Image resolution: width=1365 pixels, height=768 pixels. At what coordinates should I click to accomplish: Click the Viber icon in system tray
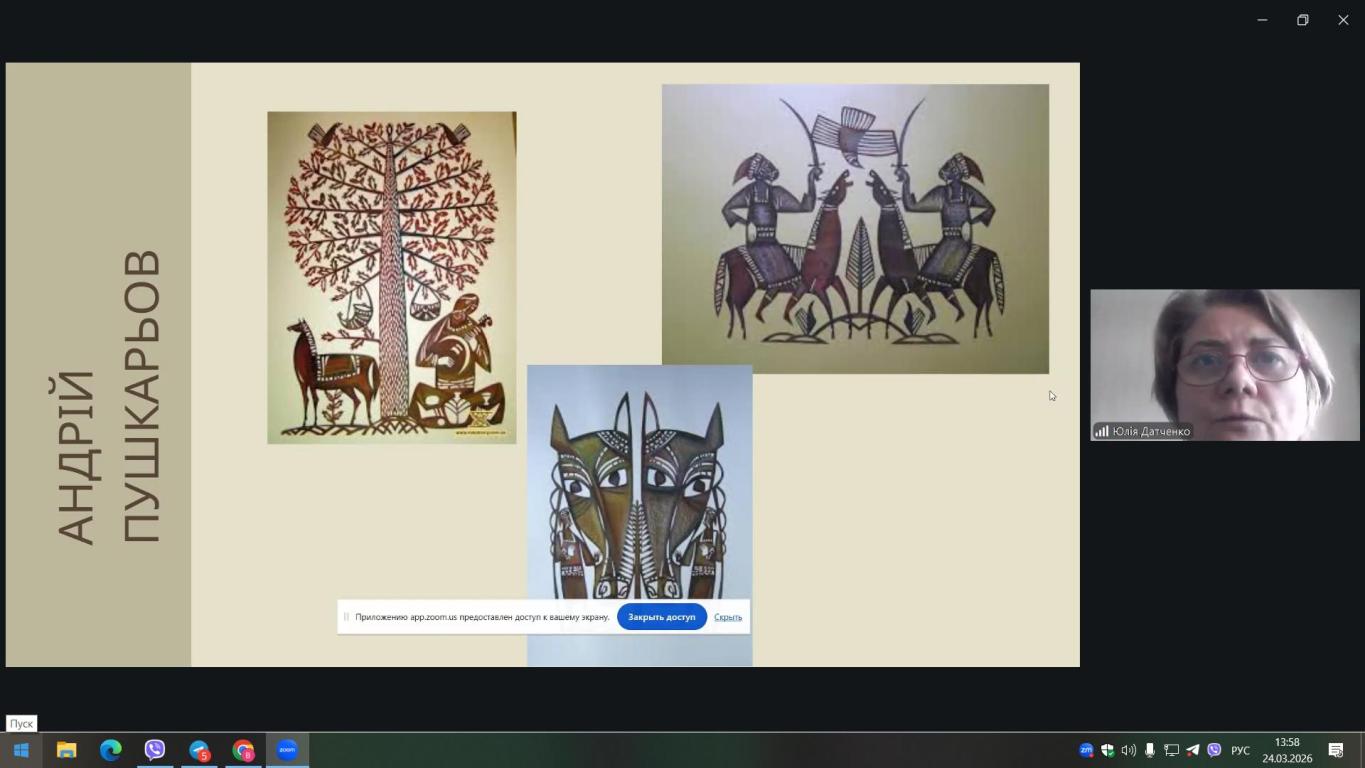[x=1214, y=750]
